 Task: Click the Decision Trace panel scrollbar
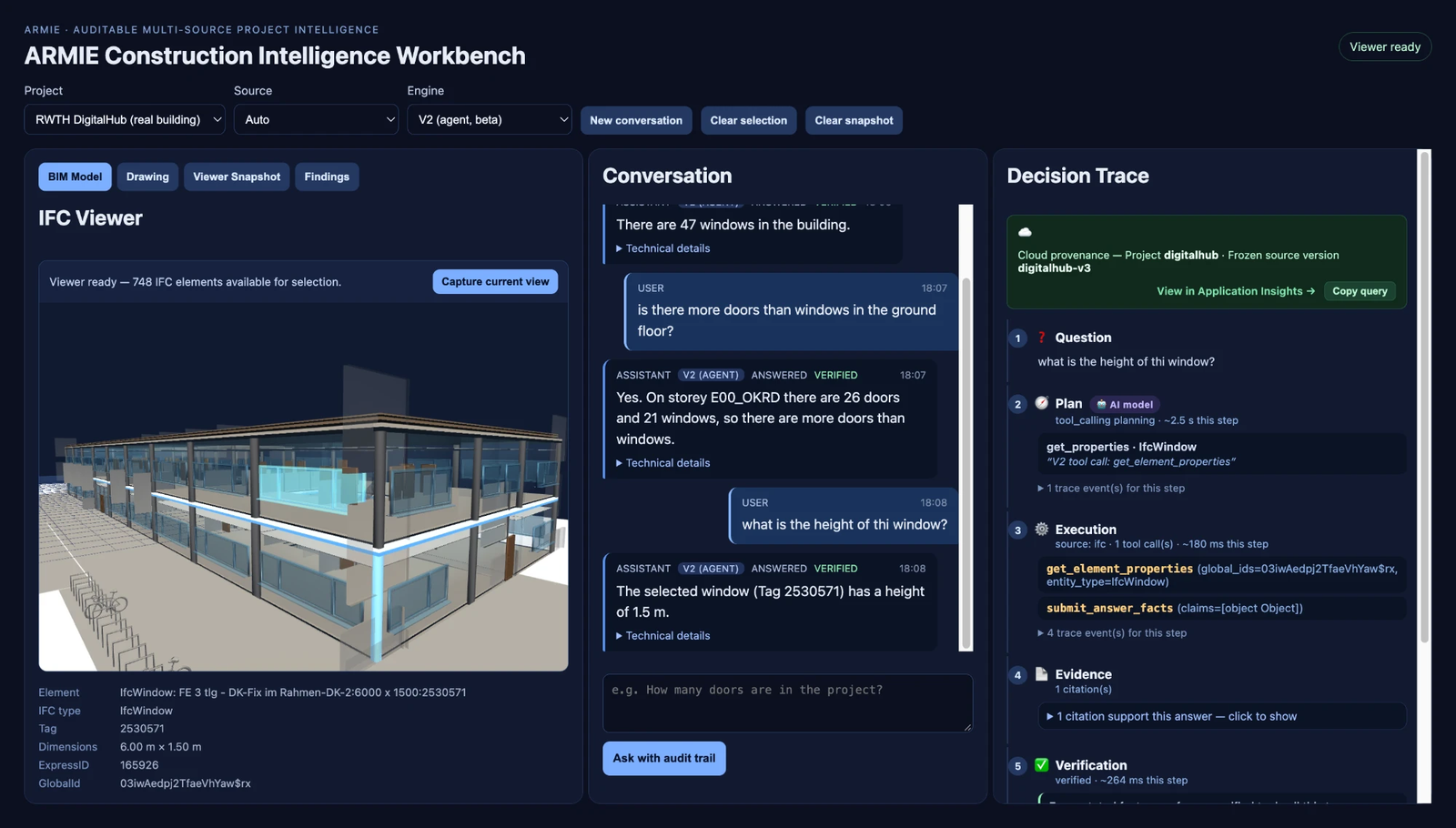pos(1424,397)
